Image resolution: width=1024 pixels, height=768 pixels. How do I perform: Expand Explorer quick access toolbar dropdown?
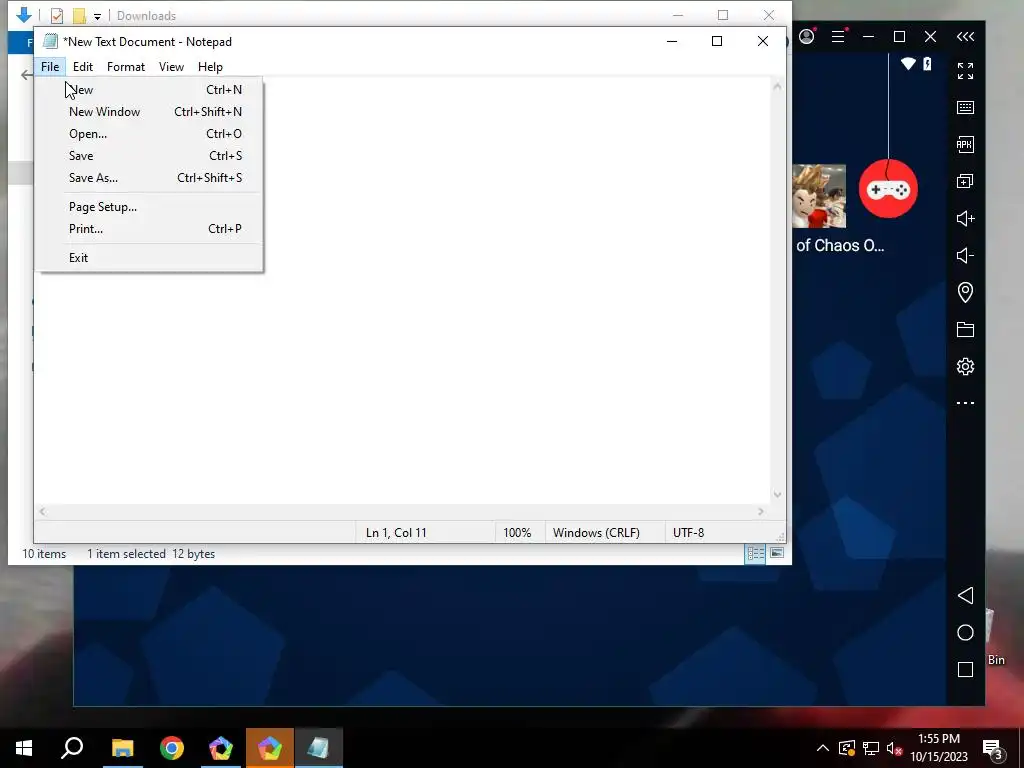tap(97, 16)
